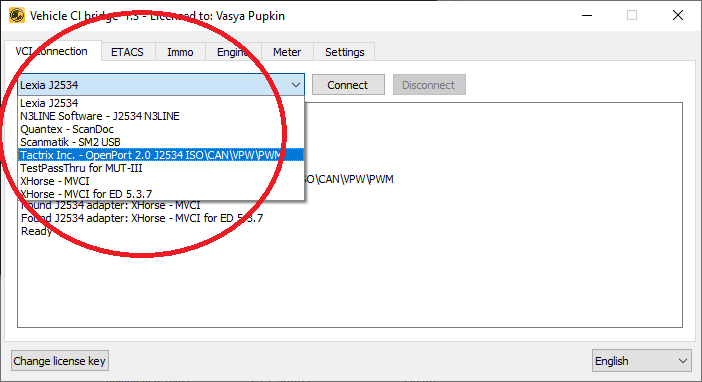Open the ETACS tab

coord(128,52)
